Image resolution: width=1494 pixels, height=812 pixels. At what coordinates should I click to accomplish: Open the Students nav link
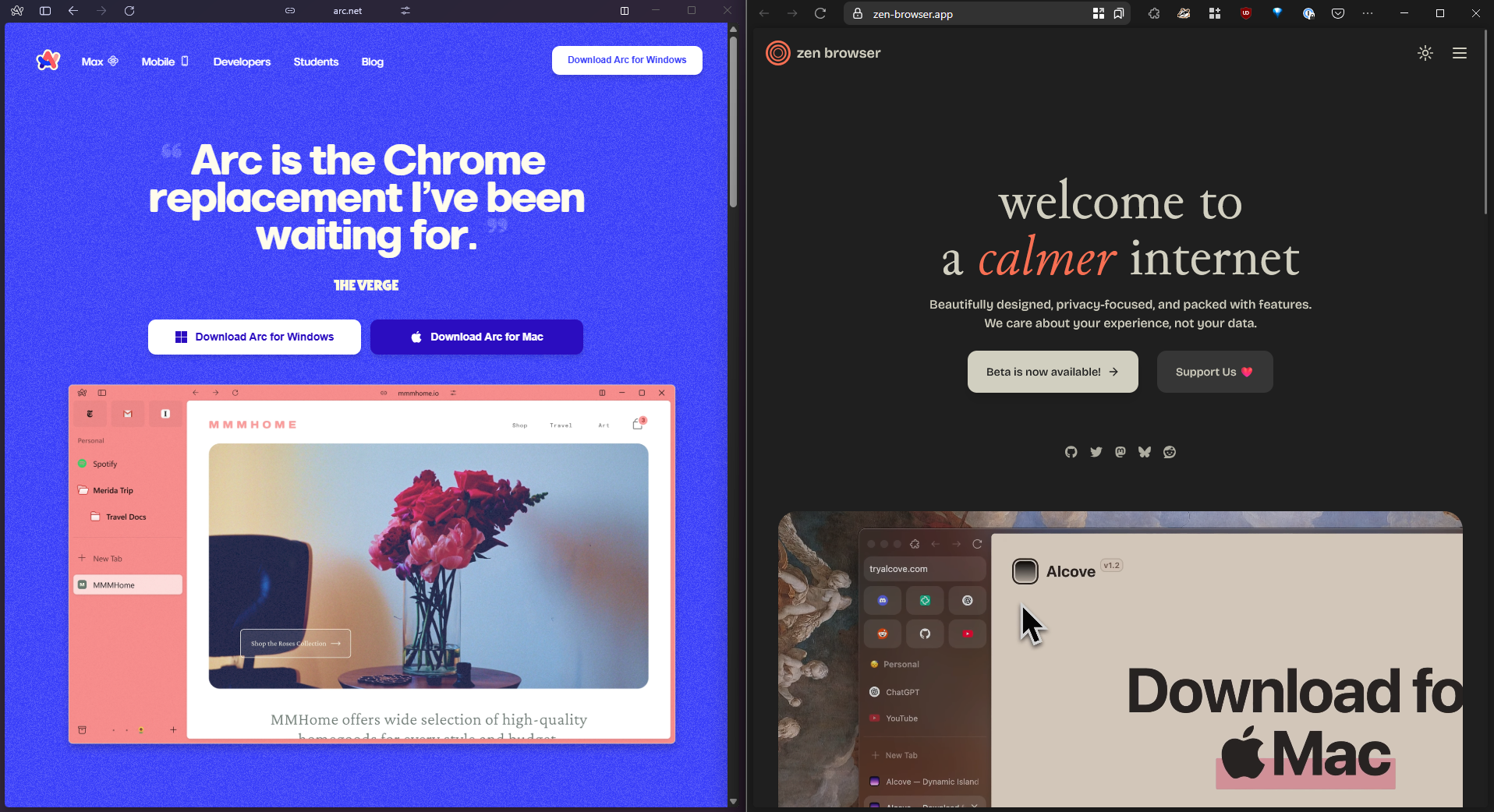(x=316, y=62)
